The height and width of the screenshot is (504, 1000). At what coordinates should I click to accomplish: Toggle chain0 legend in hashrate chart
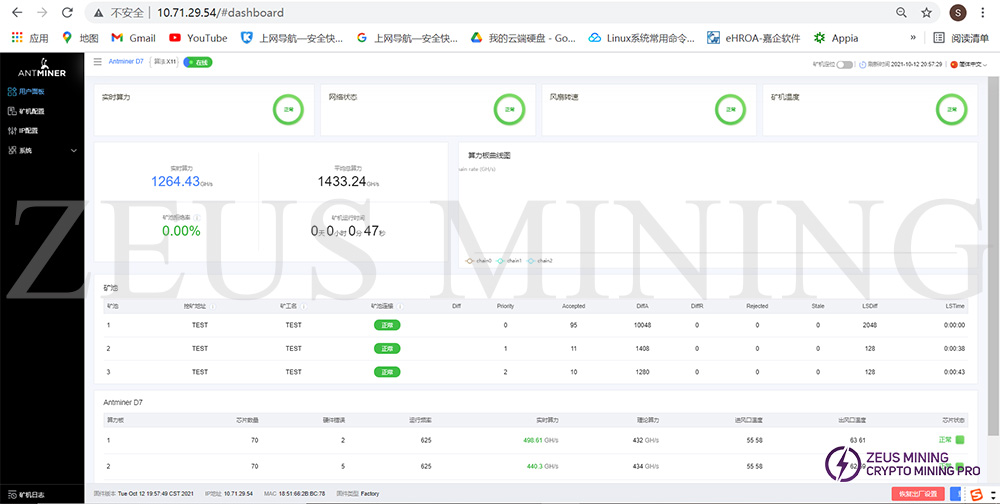pyautogui.click(x=478, y=260)
